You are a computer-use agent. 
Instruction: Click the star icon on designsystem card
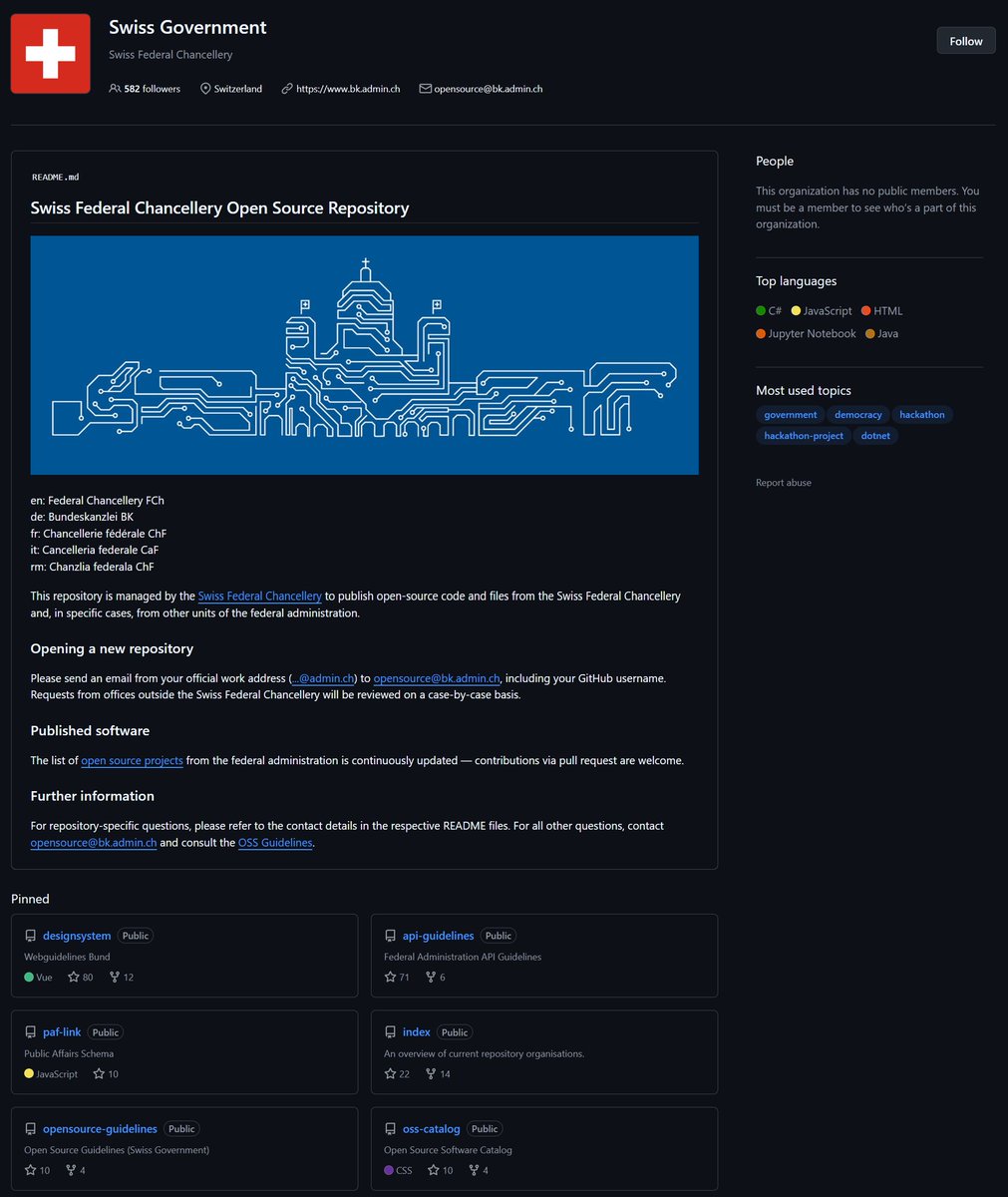(x=73, y=978)
